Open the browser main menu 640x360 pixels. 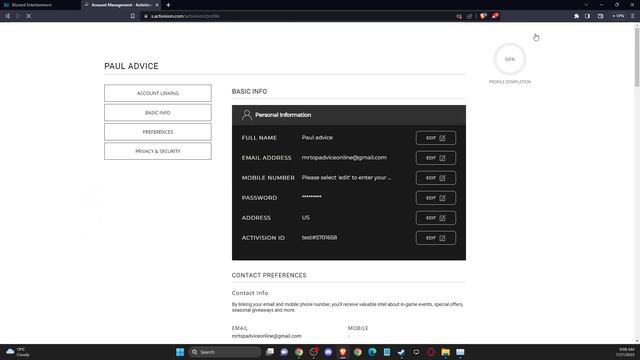[633, 16]
